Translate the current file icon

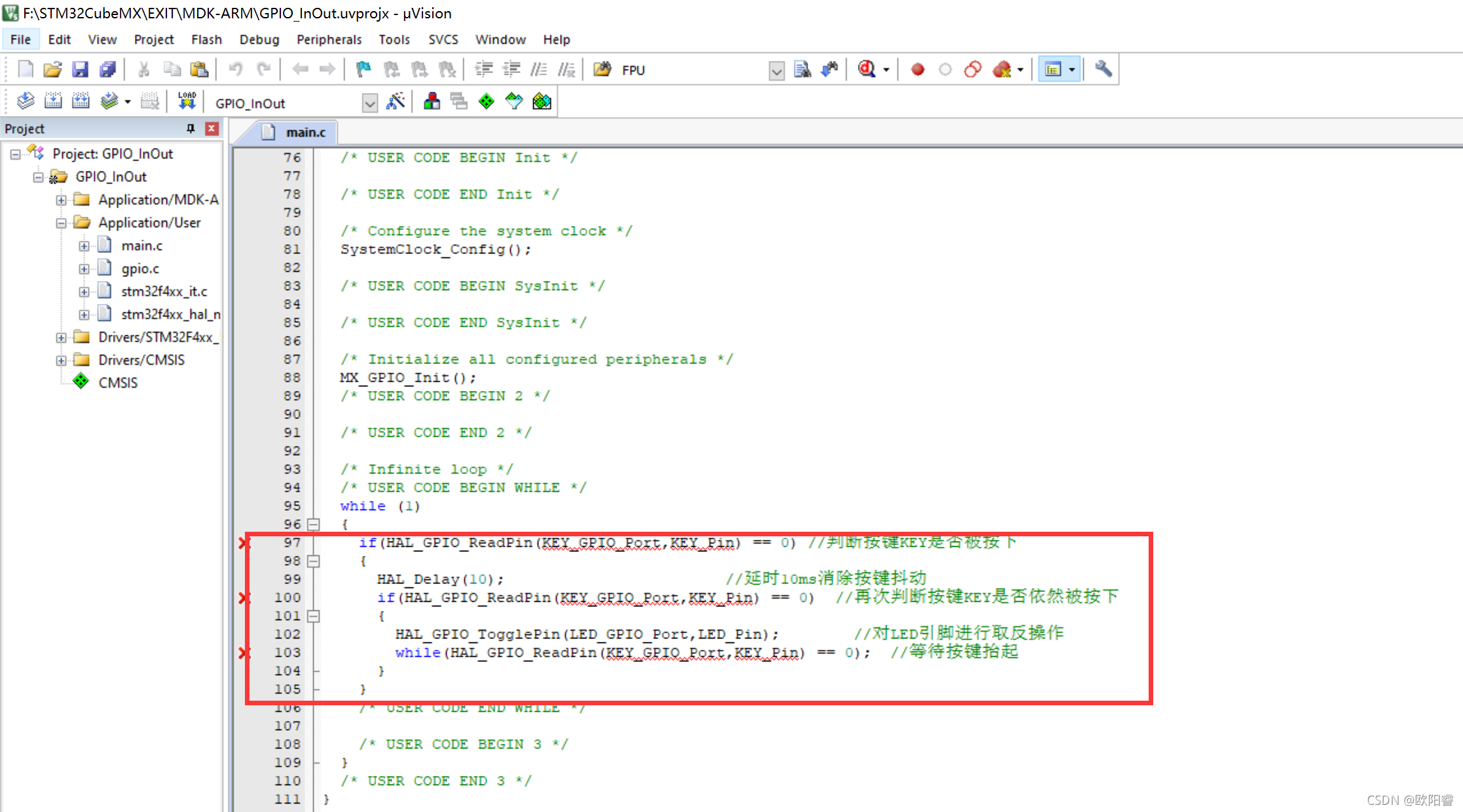click(x=26, y=101)
